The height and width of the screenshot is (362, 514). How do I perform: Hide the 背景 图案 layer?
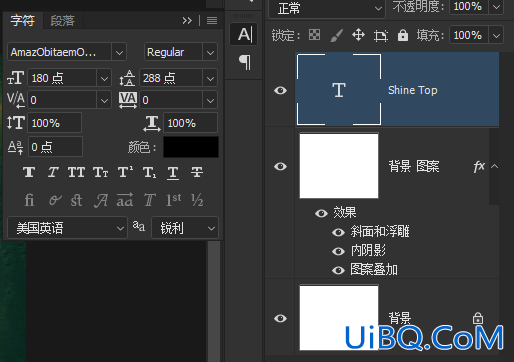click(280, 166)
